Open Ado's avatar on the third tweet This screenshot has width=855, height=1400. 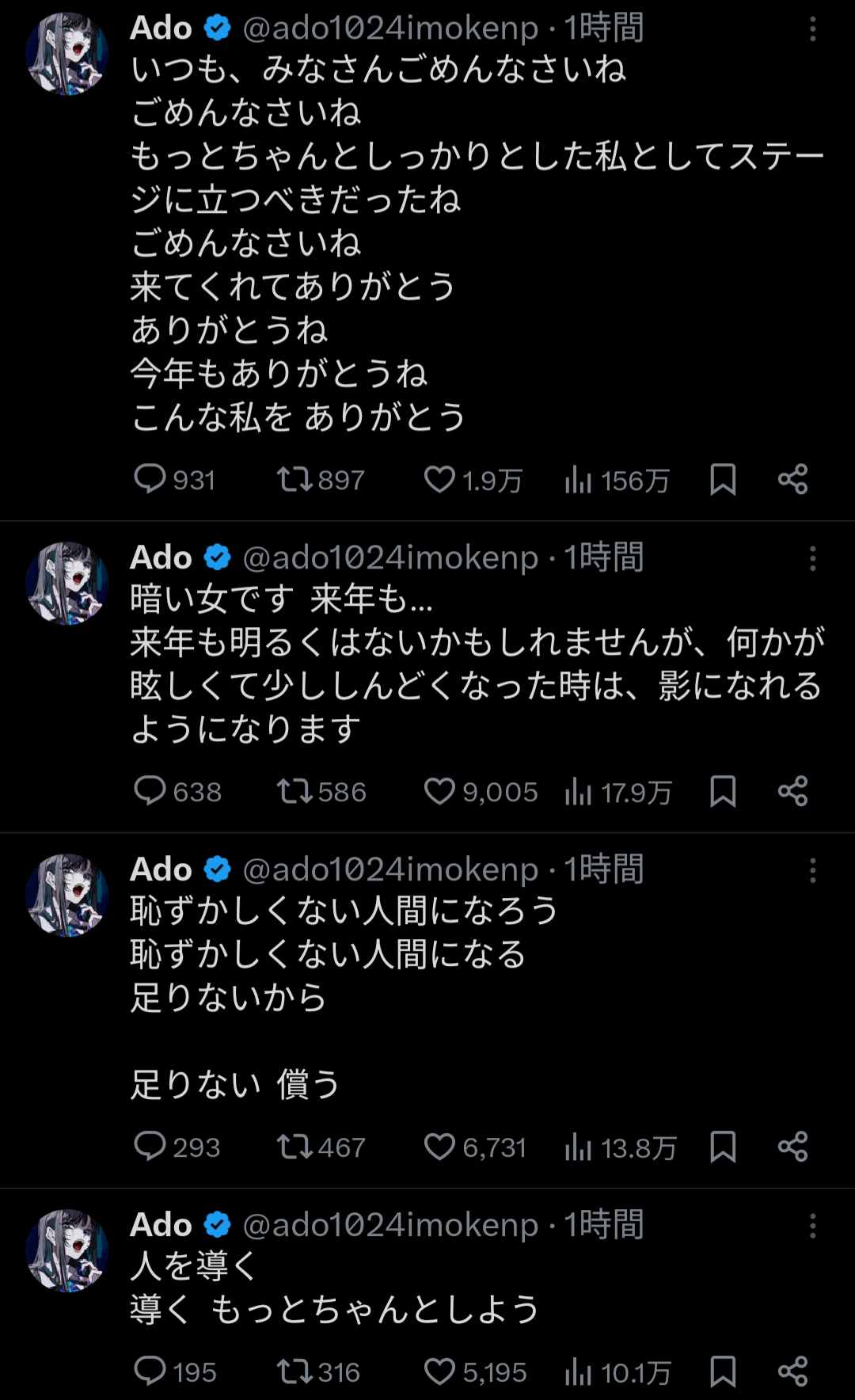click(x=66, y=895)
